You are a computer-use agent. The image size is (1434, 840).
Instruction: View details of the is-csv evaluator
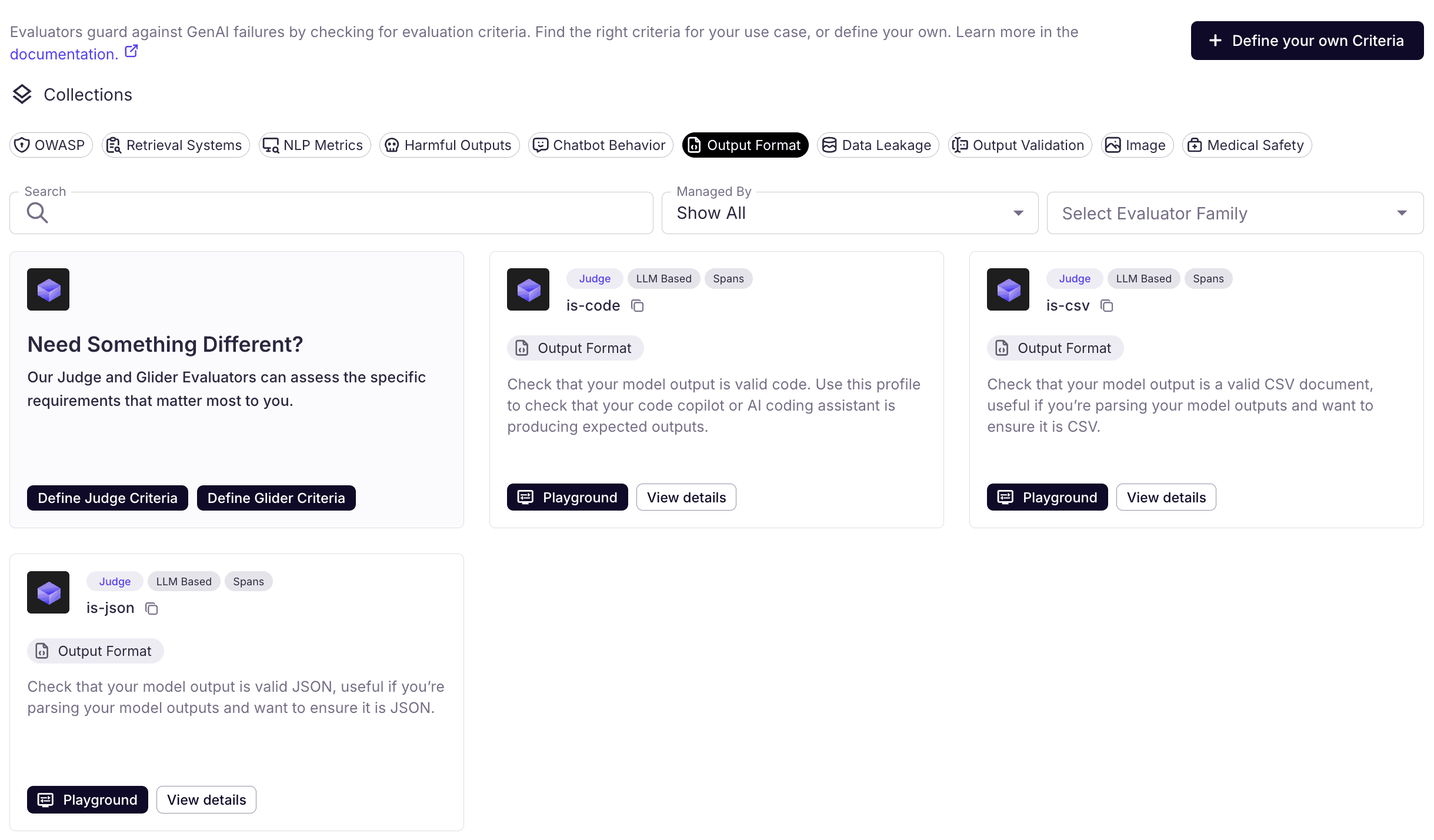click(1166, 498)
